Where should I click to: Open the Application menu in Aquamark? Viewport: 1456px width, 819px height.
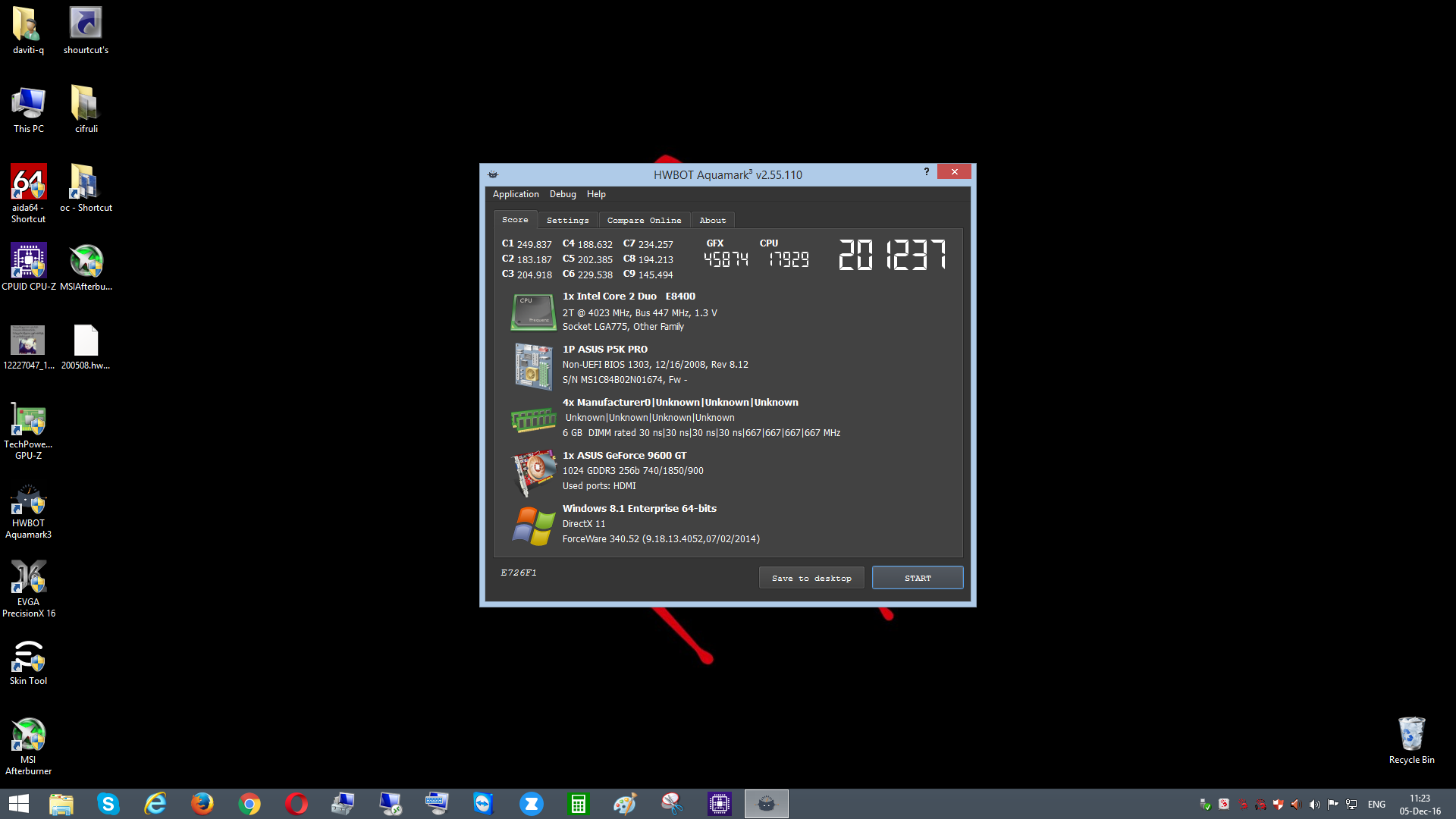(x=516, y=194)
